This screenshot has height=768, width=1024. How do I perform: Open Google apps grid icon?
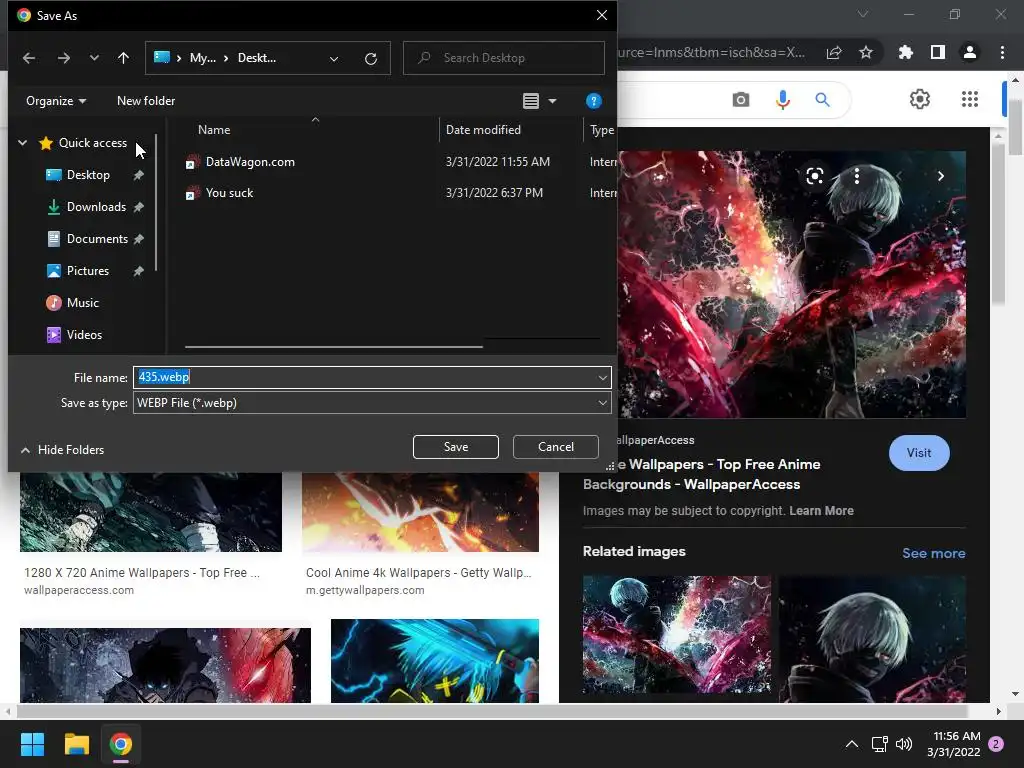(970, 99)
